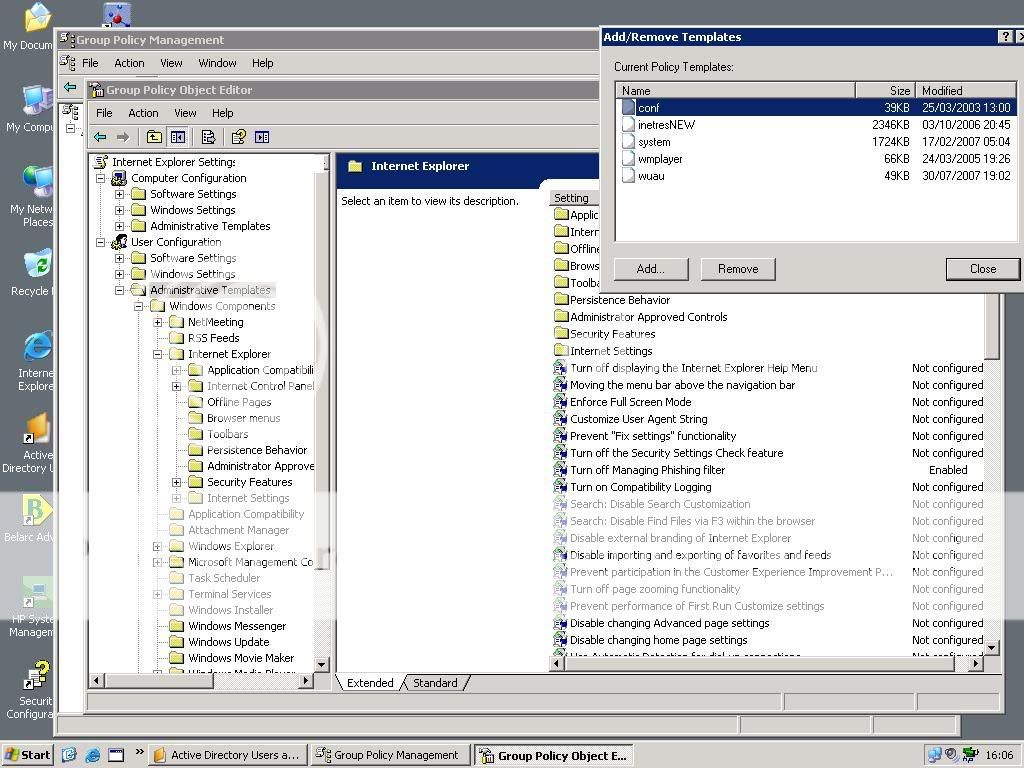Screen dimensions: 1024x768
Task: Switch to Group Policy Management taskbar button
Action: tap(390, 755)
